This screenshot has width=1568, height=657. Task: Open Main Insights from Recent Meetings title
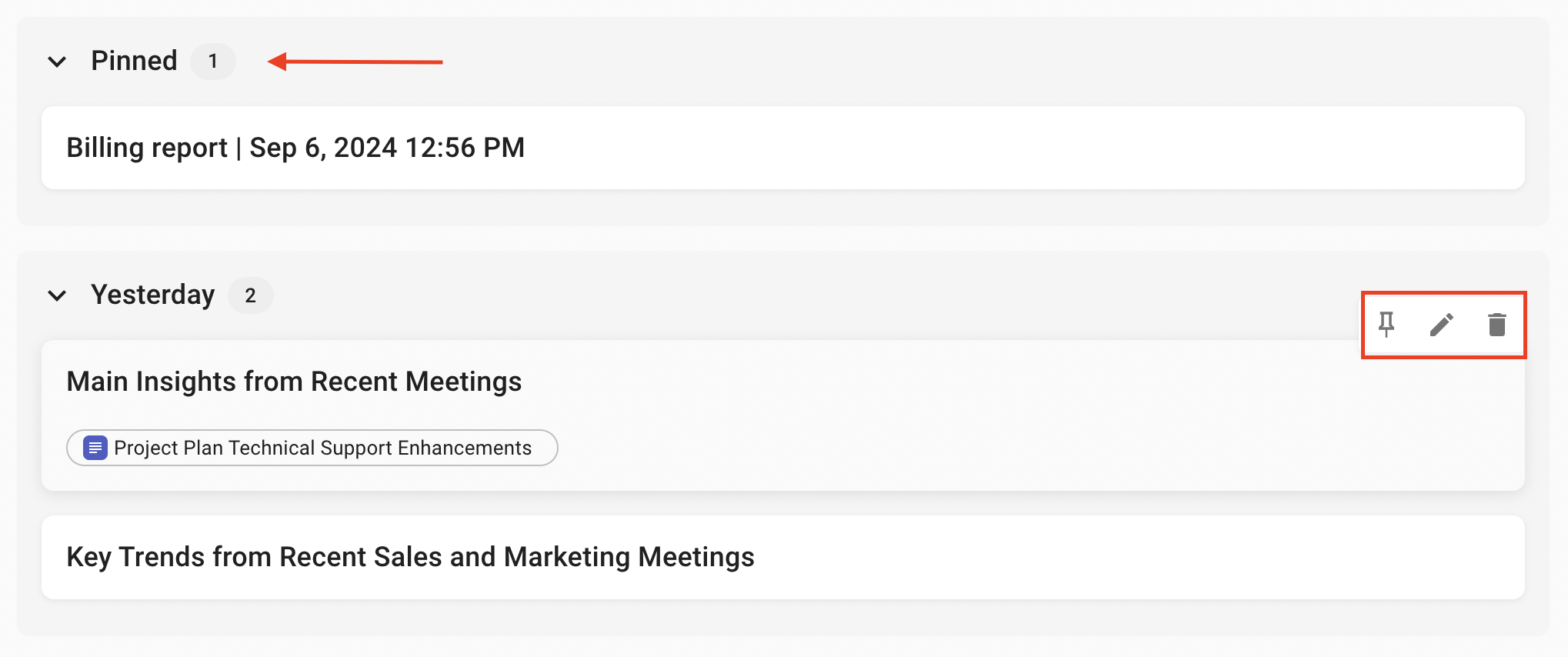294,382
